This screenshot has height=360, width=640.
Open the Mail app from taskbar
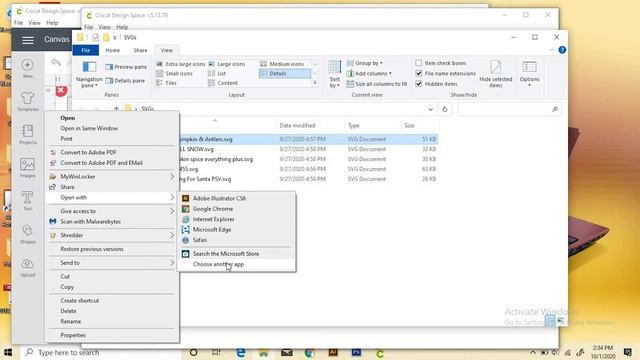pos(287,352)
